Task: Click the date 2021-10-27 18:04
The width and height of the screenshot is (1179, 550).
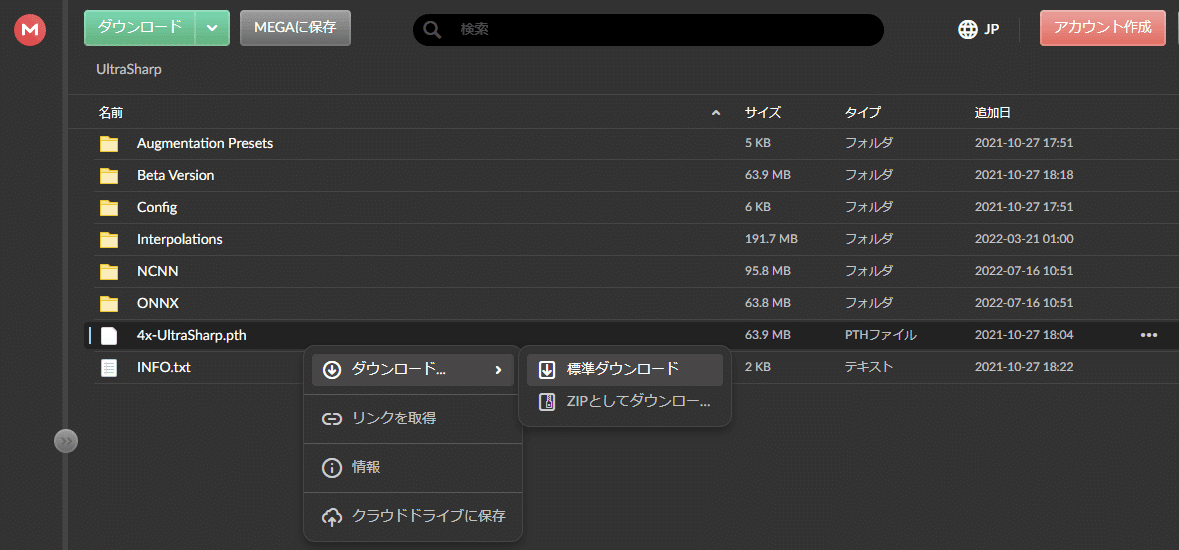Action: [1023, 336]
